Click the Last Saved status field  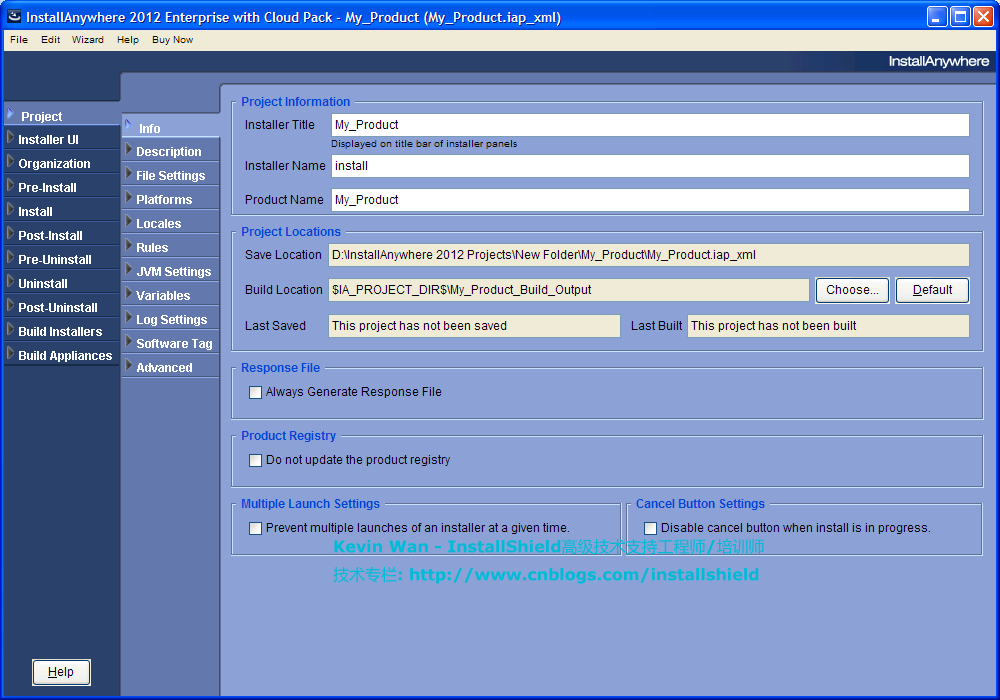click(x=474, y=326)
